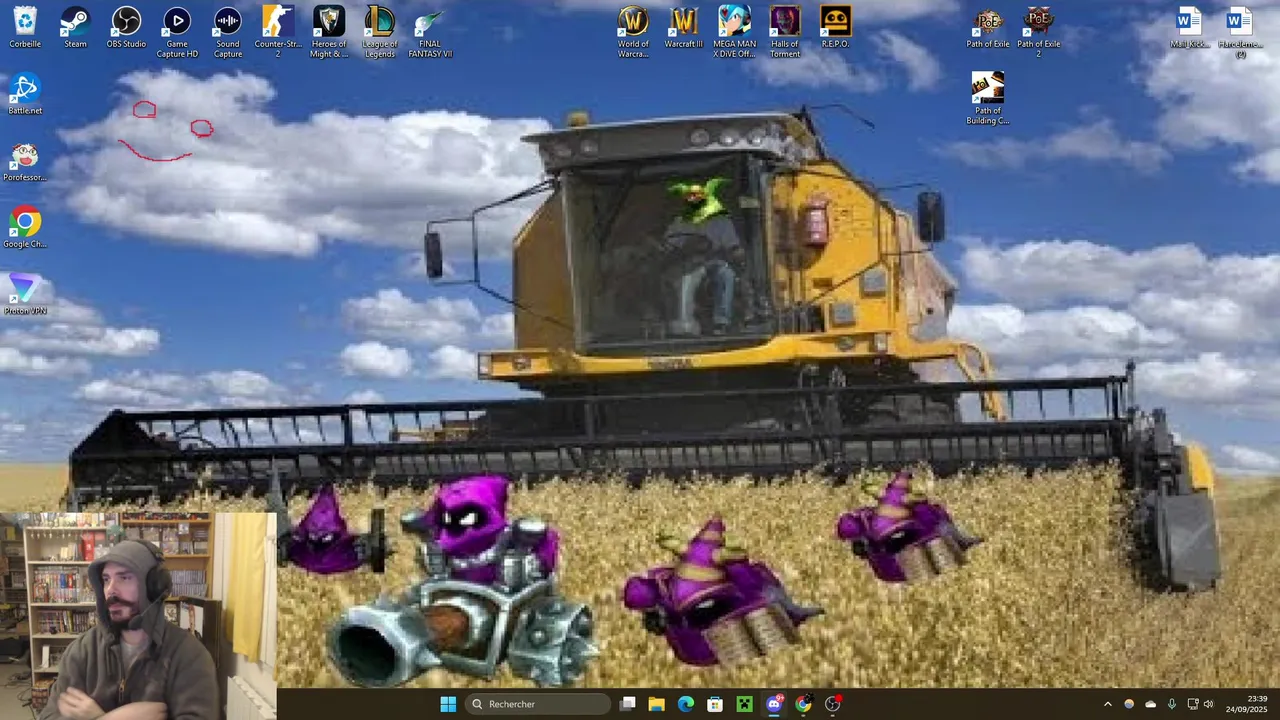1280x720 pixels.
Task: Select the MEGA MAN X DiVE Offline shortcut
Action: tap(734, 32)
